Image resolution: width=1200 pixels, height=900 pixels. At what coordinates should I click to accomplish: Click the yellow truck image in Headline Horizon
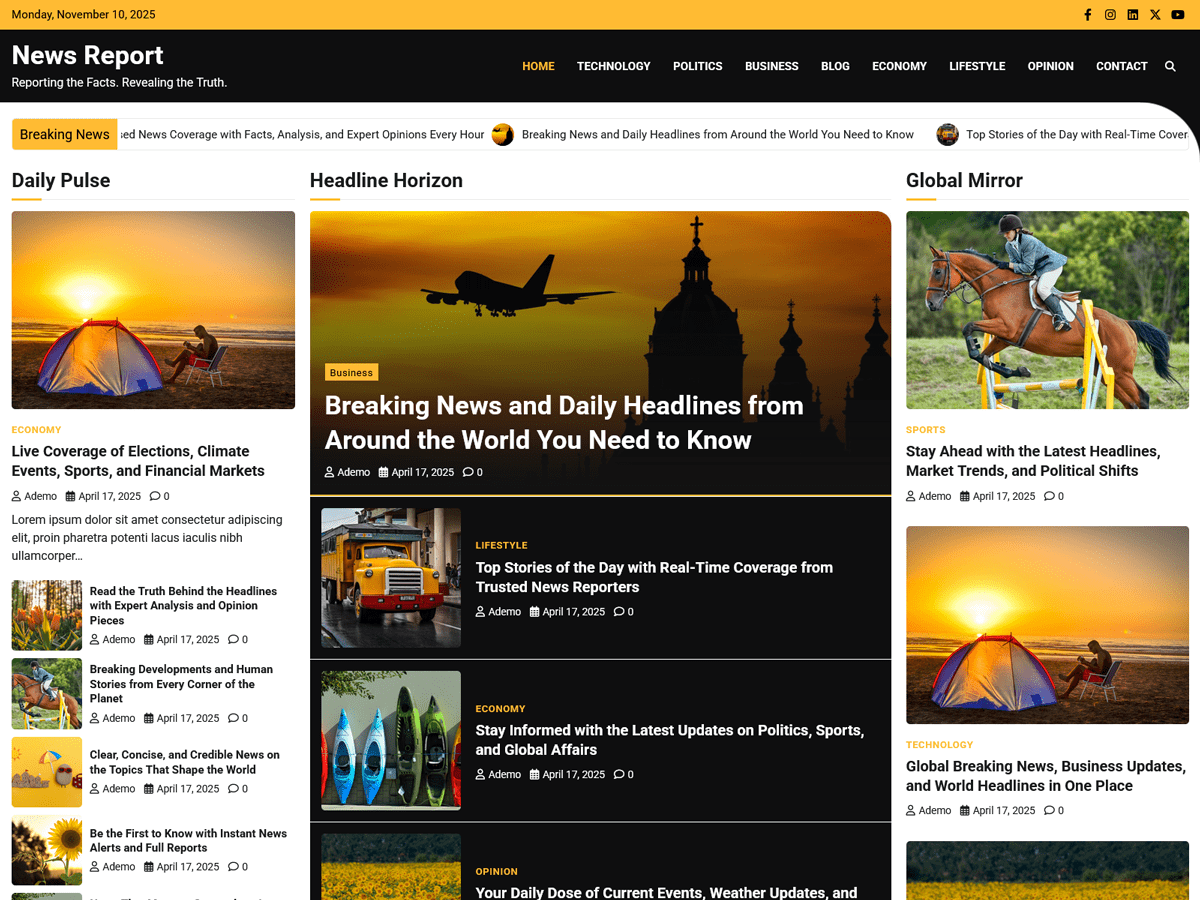[x=390, y=578]
